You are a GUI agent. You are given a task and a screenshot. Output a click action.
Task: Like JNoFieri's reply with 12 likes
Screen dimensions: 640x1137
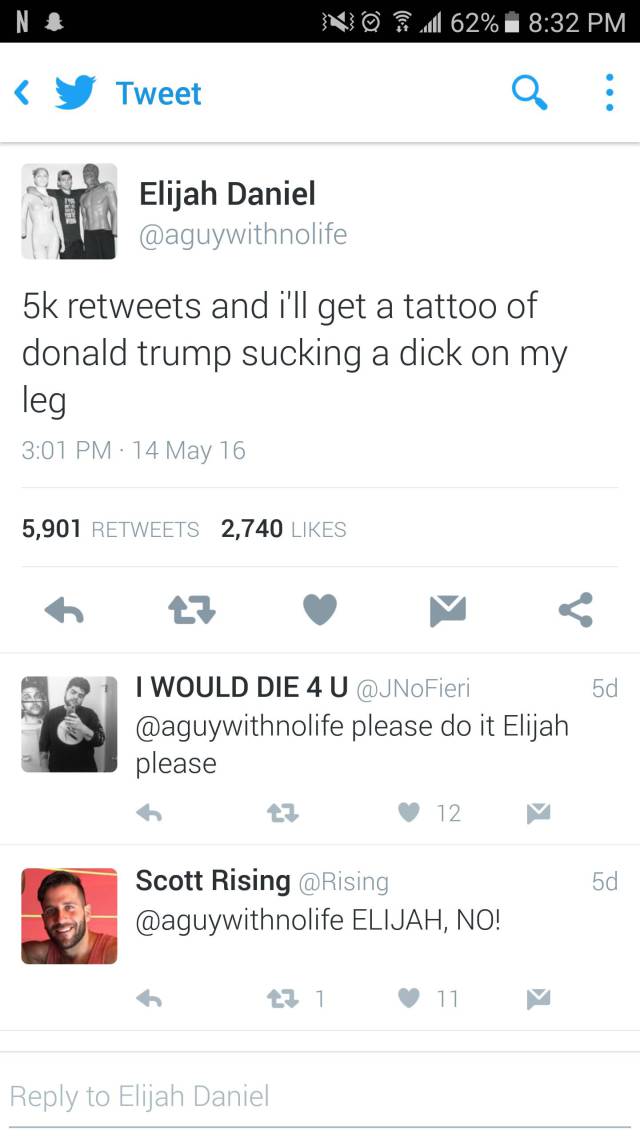[x=429, y=813]
